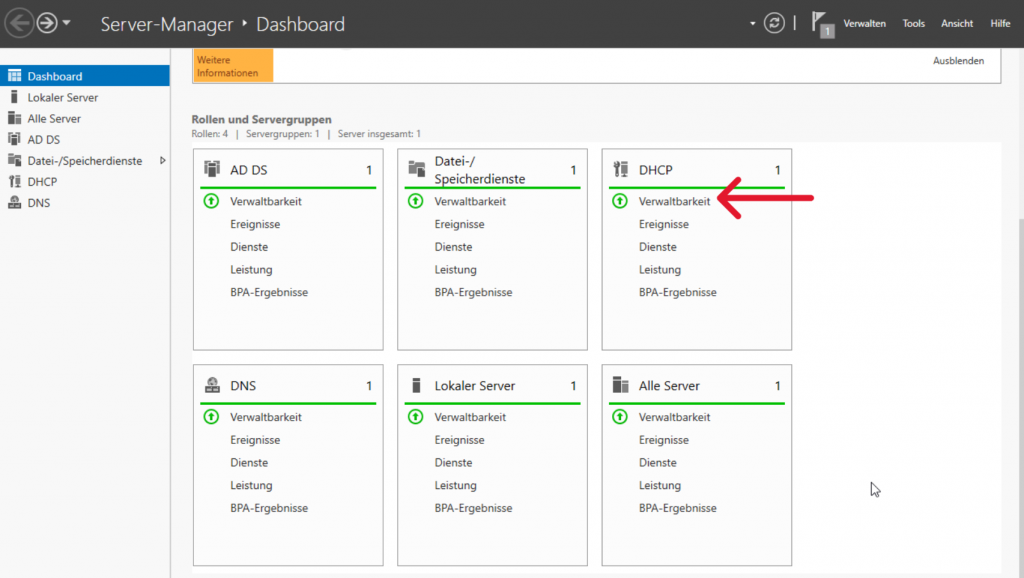Click the Alle Server tile icon
Image resolution: width=1024 pixels, height=578 pixels.
tap(620, 386)
